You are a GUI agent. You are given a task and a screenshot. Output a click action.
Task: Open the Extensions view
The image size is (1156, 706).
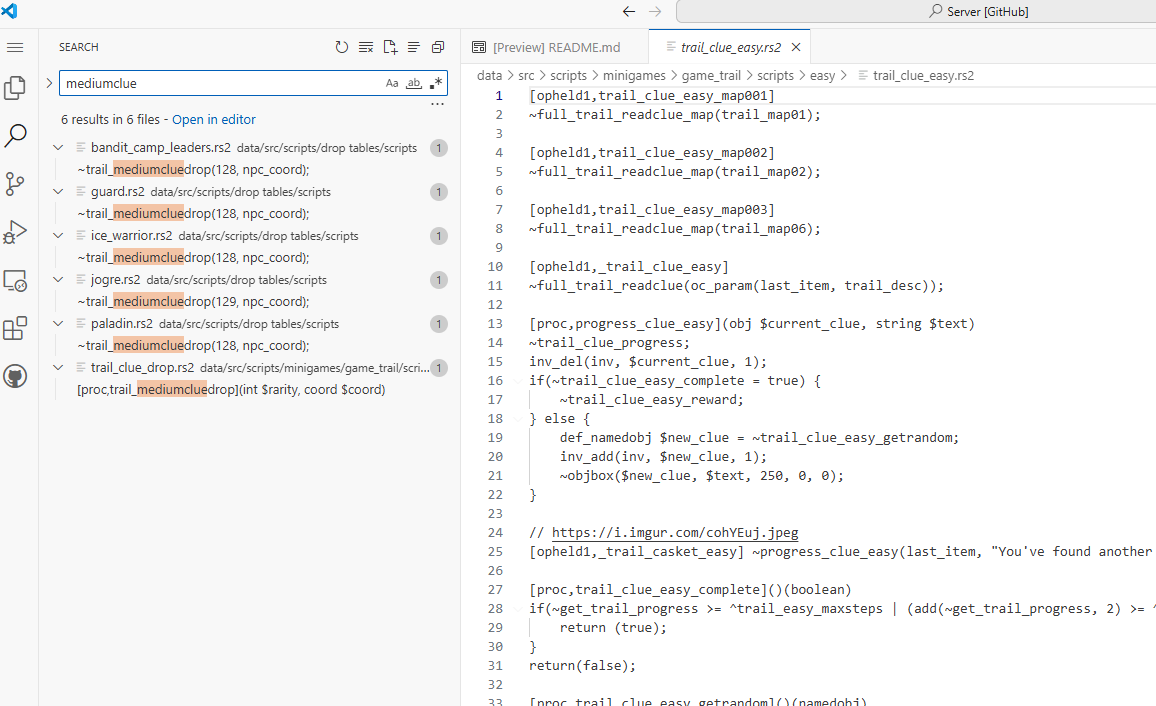[15, 328]
